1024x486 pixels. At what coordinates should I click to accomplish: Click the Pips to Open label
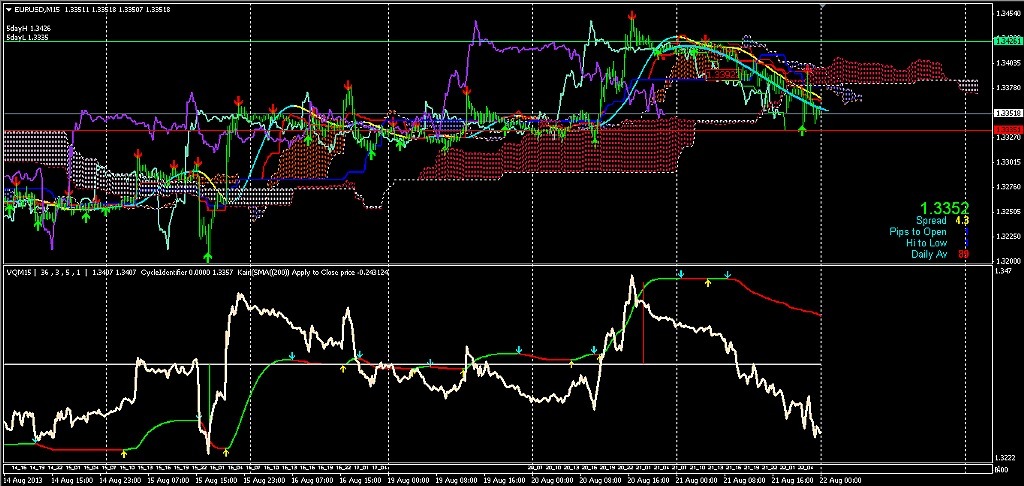coord(918,232)
